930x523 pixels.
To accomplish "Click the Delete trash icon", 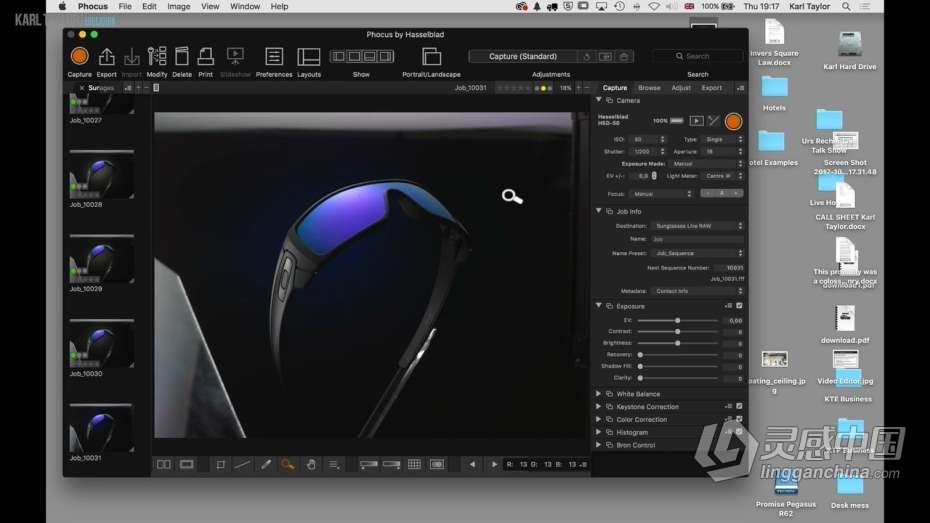I will coord(182,57).
